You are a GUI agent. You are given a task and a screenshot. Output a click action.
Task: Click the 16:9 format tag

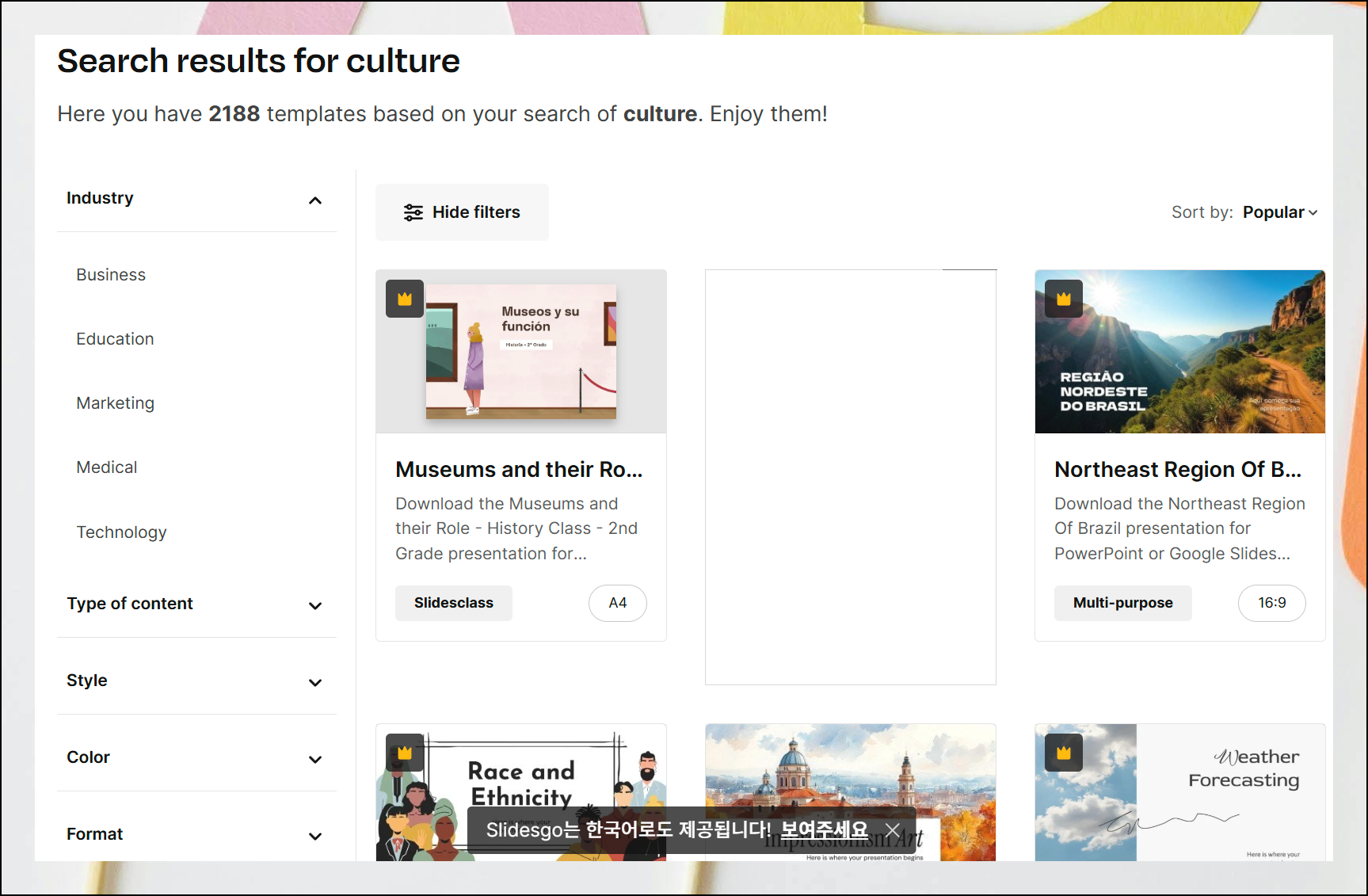click(x=1272, y=603)
